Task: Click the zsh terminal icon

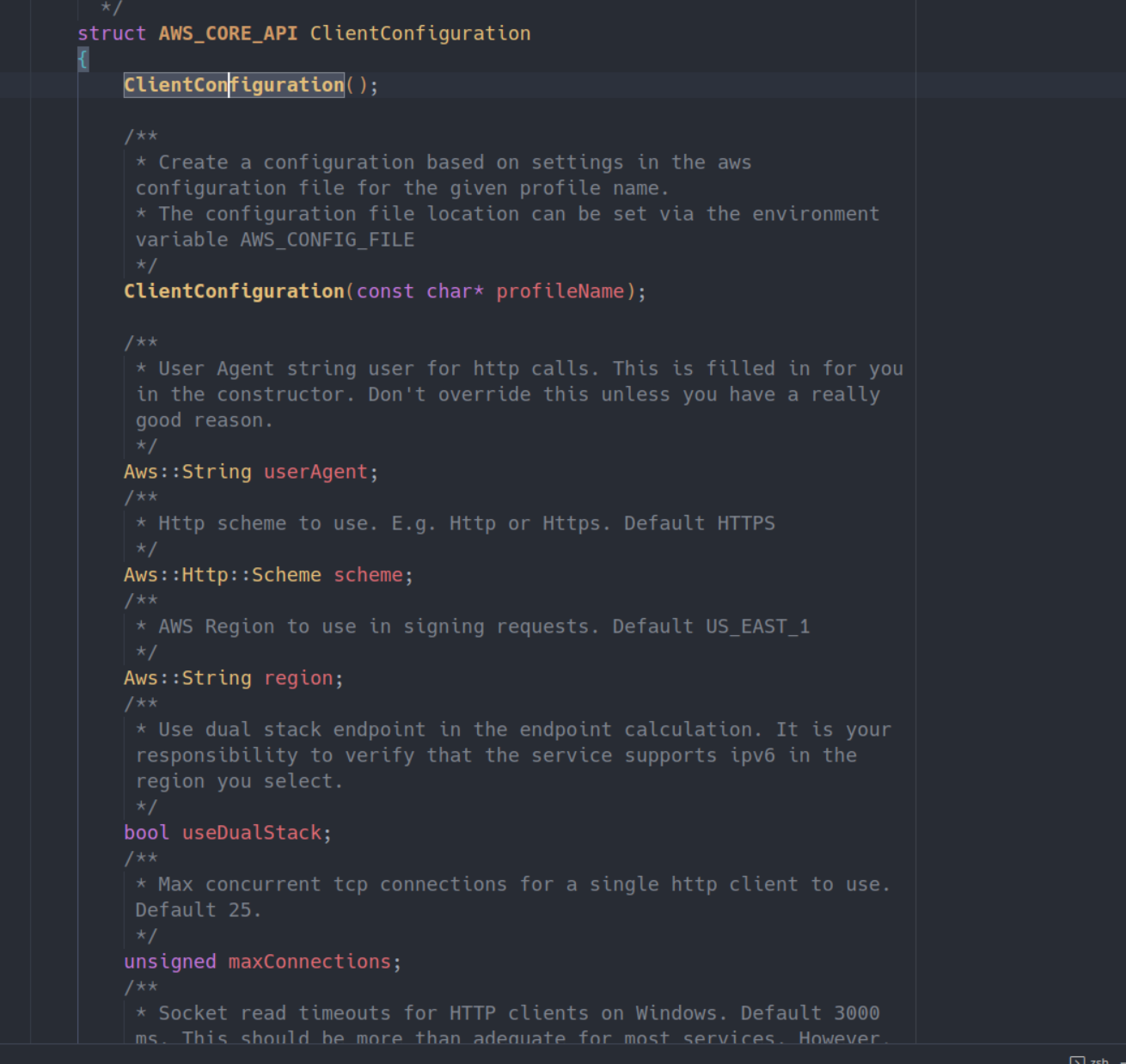Action: tap(1078, 1059)
